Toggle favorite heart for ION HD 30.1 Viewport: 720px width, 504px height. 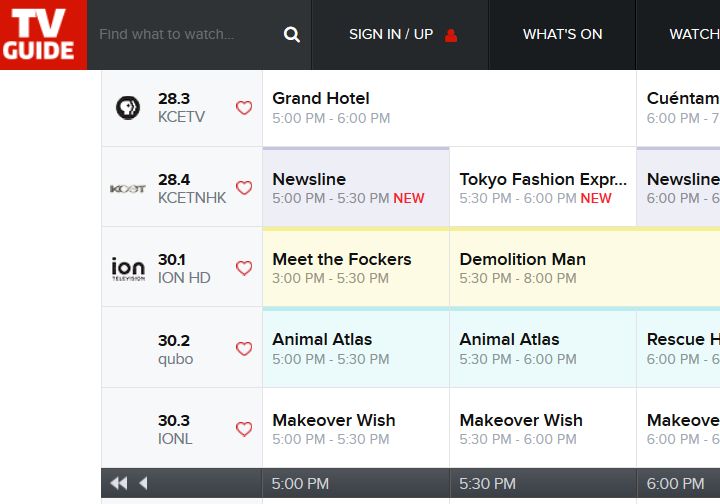click(244, 268)
